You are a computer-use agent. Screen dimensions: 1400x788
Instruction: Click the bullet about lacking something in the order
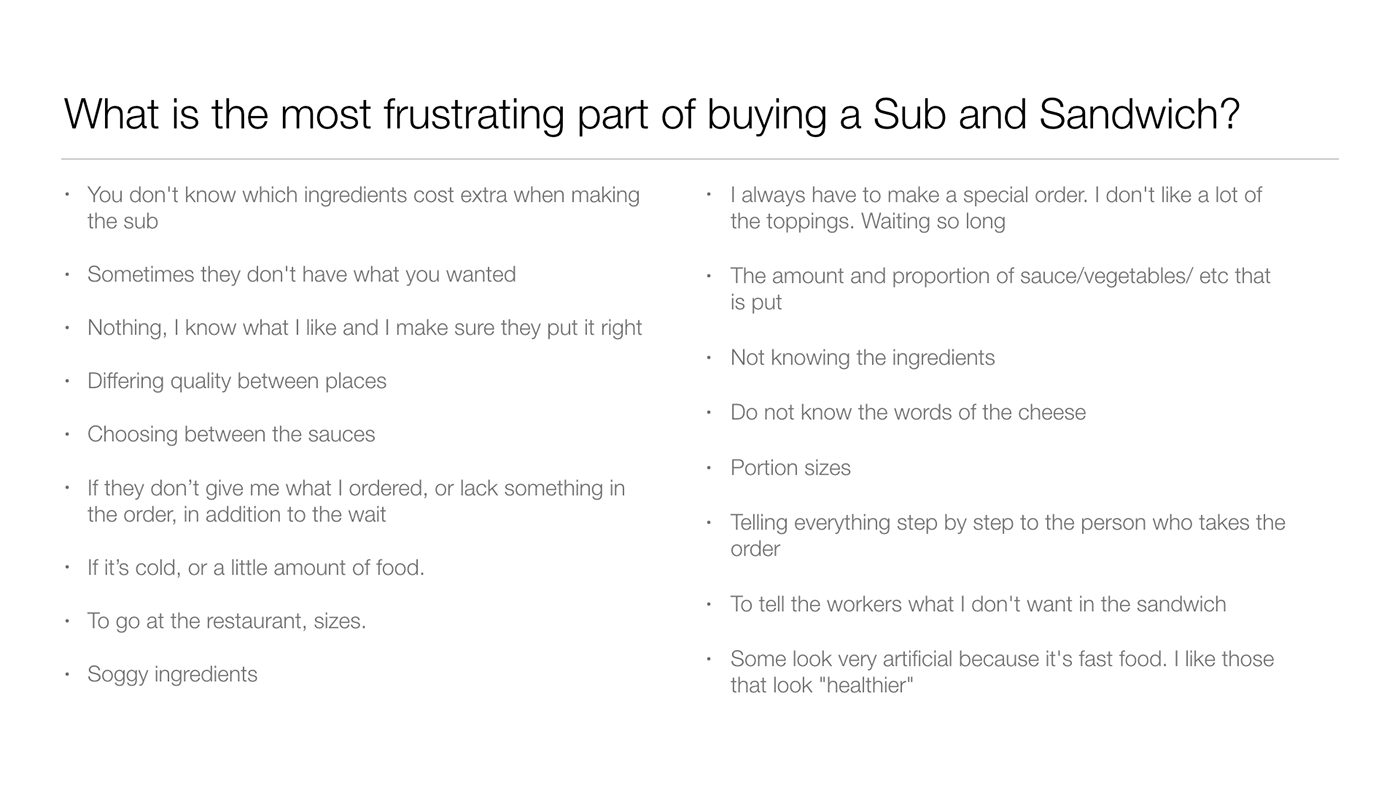pos(356,501)
